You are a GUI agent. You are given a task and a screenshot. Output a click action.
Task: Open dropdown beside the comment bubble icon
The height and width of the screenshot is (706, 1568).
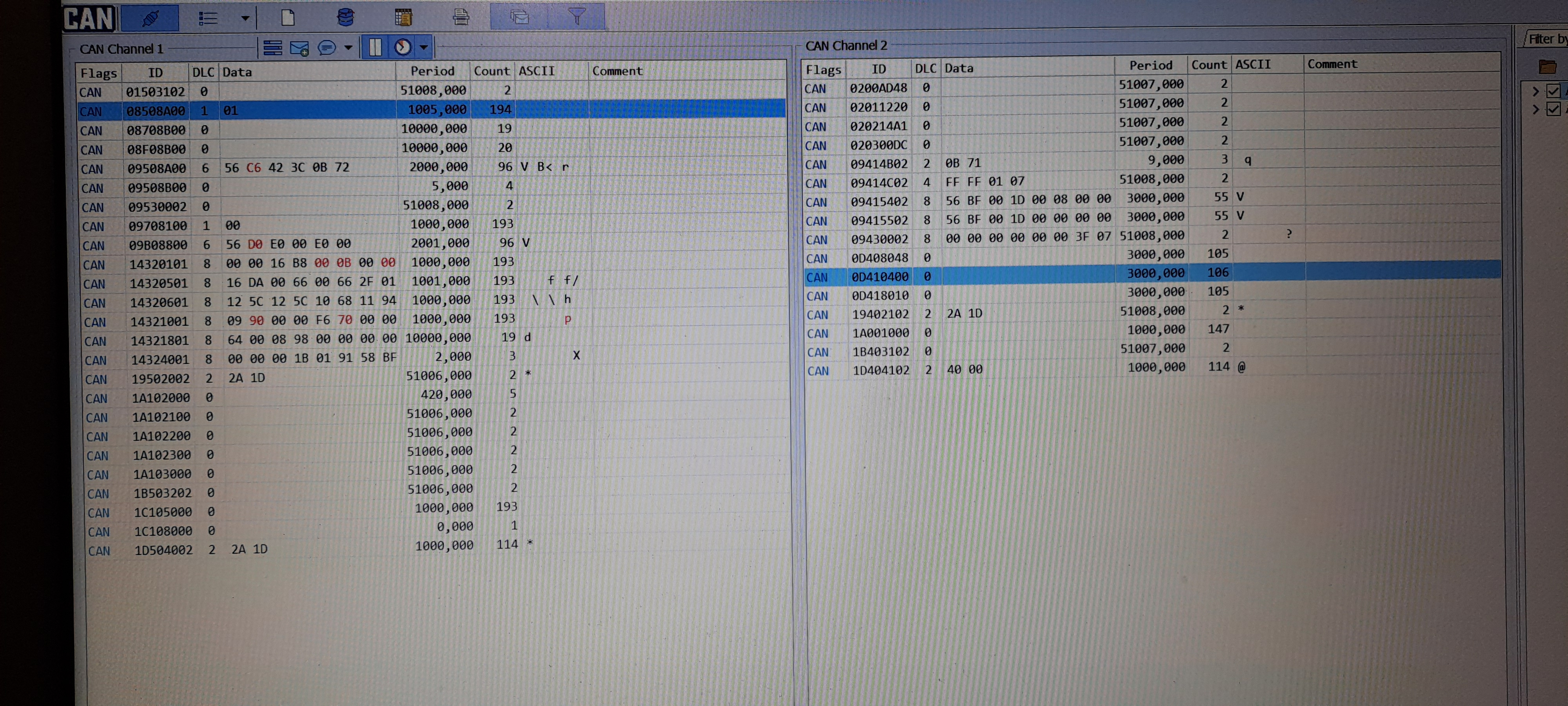[x=348, y=47]
